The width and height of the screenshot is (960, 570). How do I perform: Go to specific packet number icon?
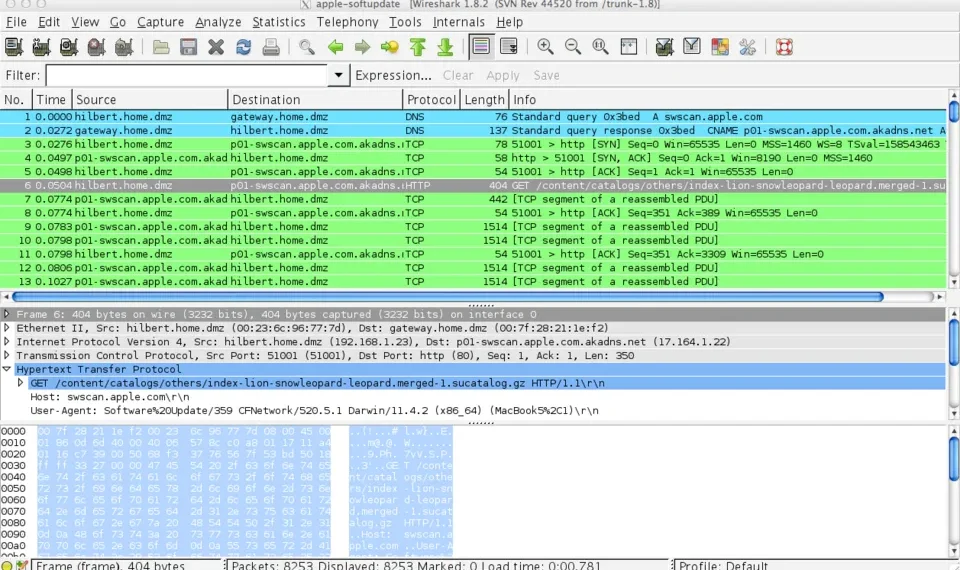click(x=390, y=47)
